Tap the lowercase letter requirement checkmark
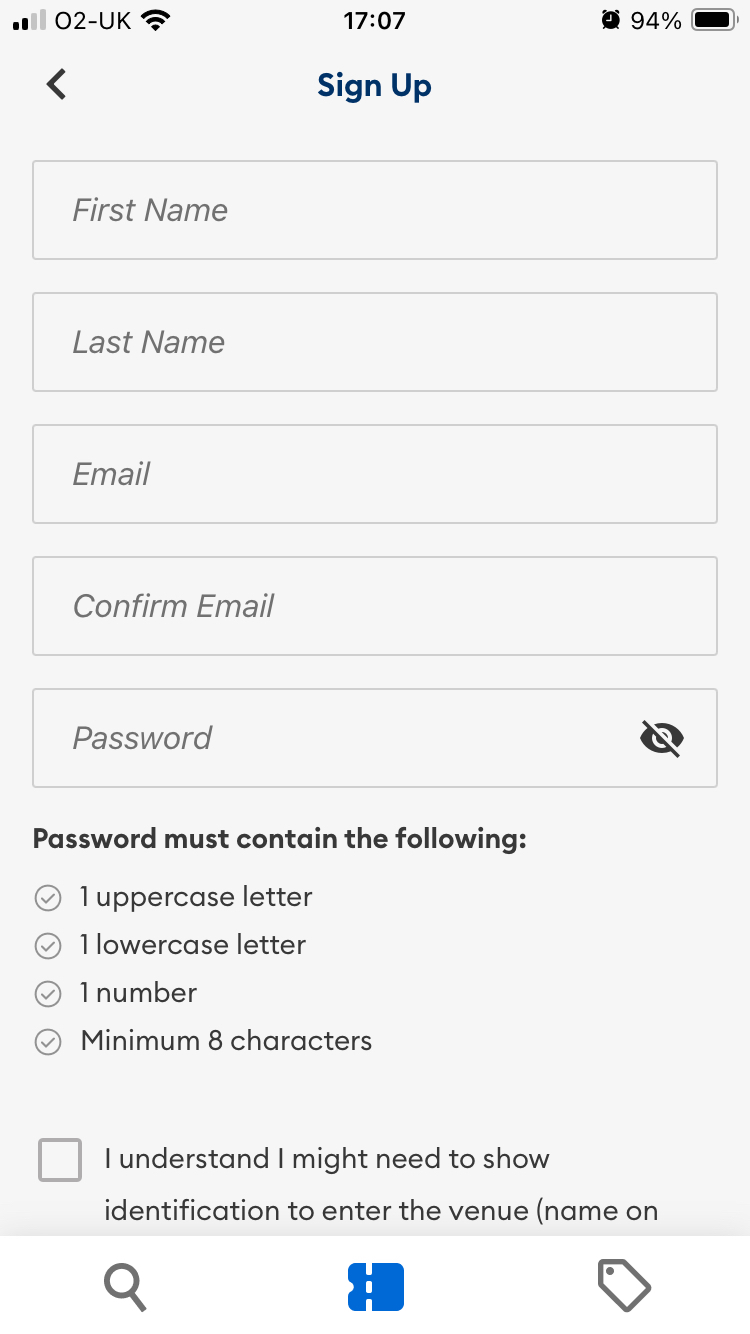This screenshot has width=750, height=1334. tap(48, 946)
